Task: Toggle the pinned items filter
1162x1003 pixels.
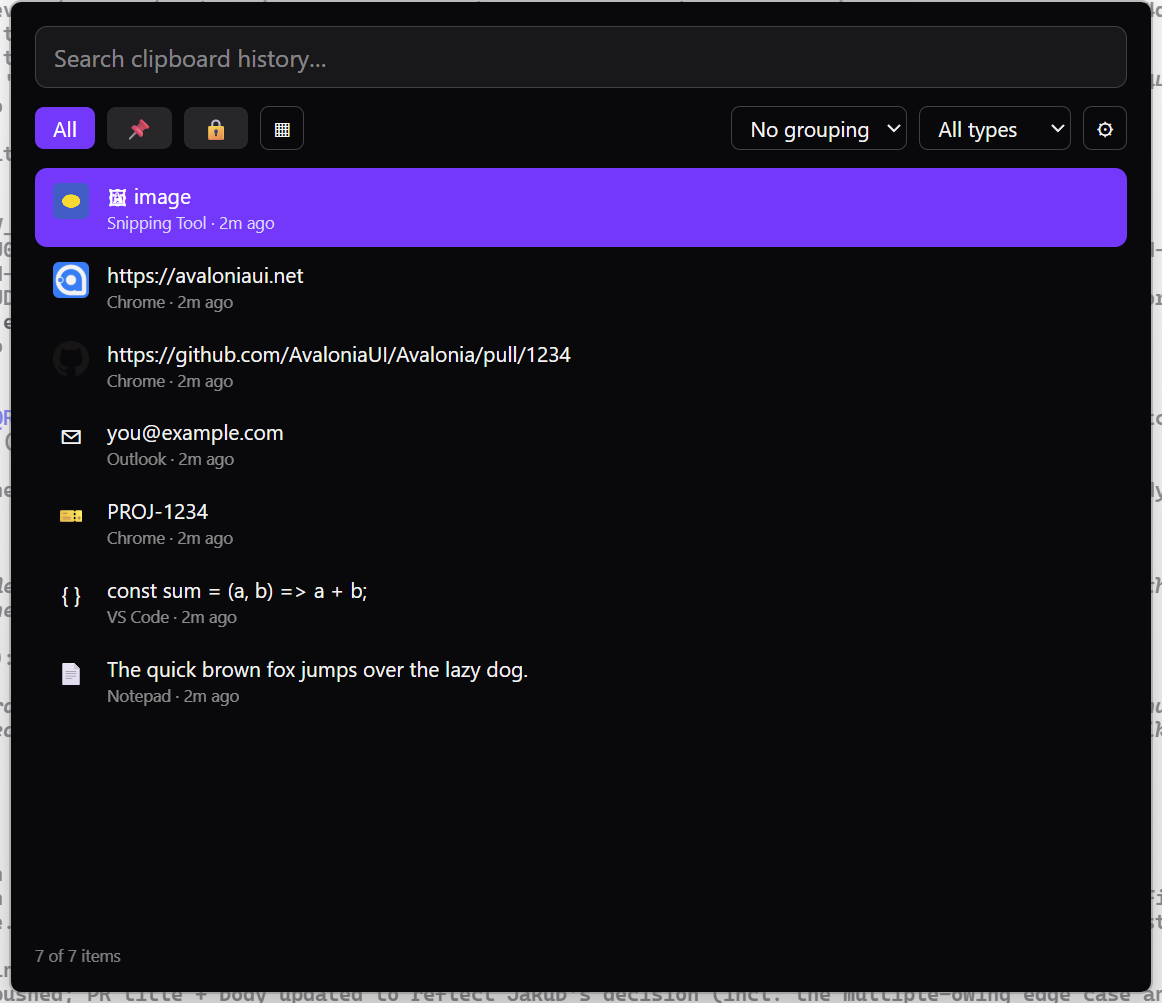Action: click(139, 128)
